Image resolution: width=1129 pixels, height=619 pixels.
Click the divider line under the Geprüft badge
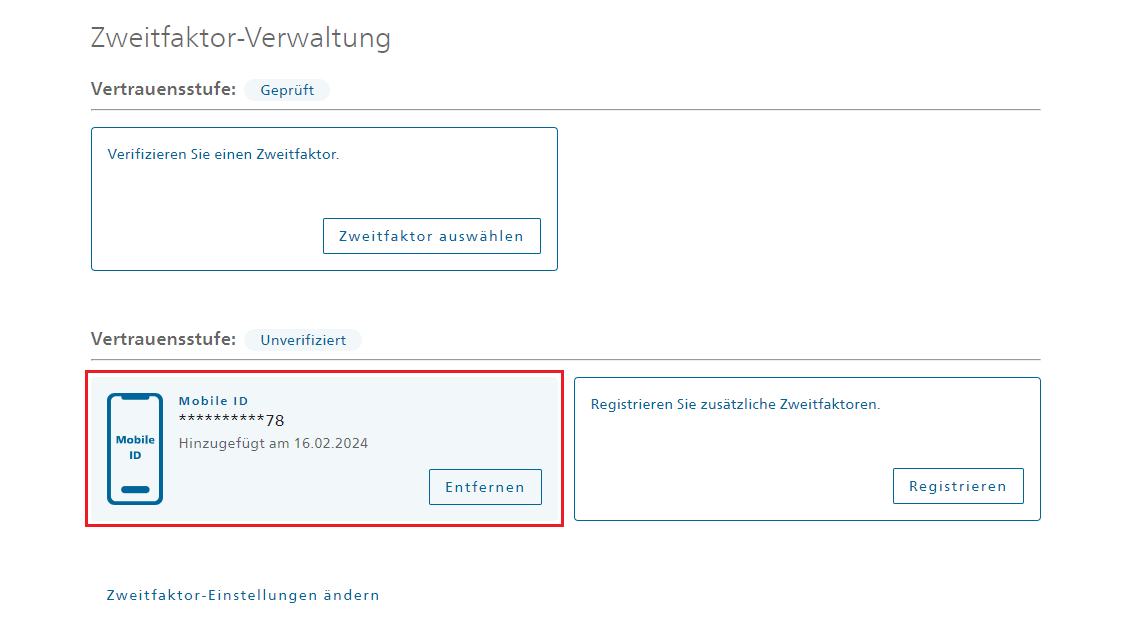(565, 110)
